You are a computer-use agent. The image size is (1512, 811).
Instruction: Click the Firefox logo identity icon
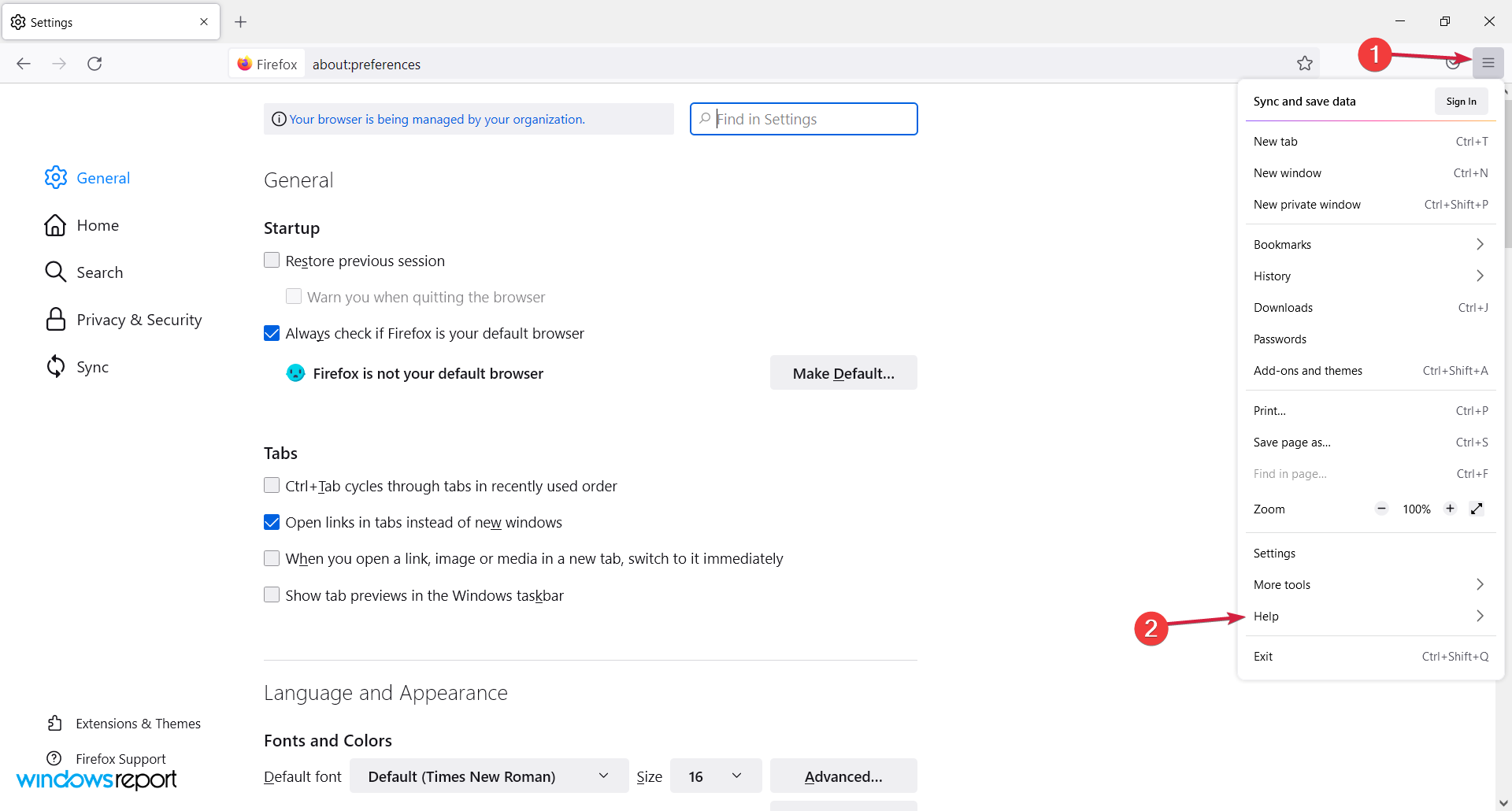[x=244, y=64]
